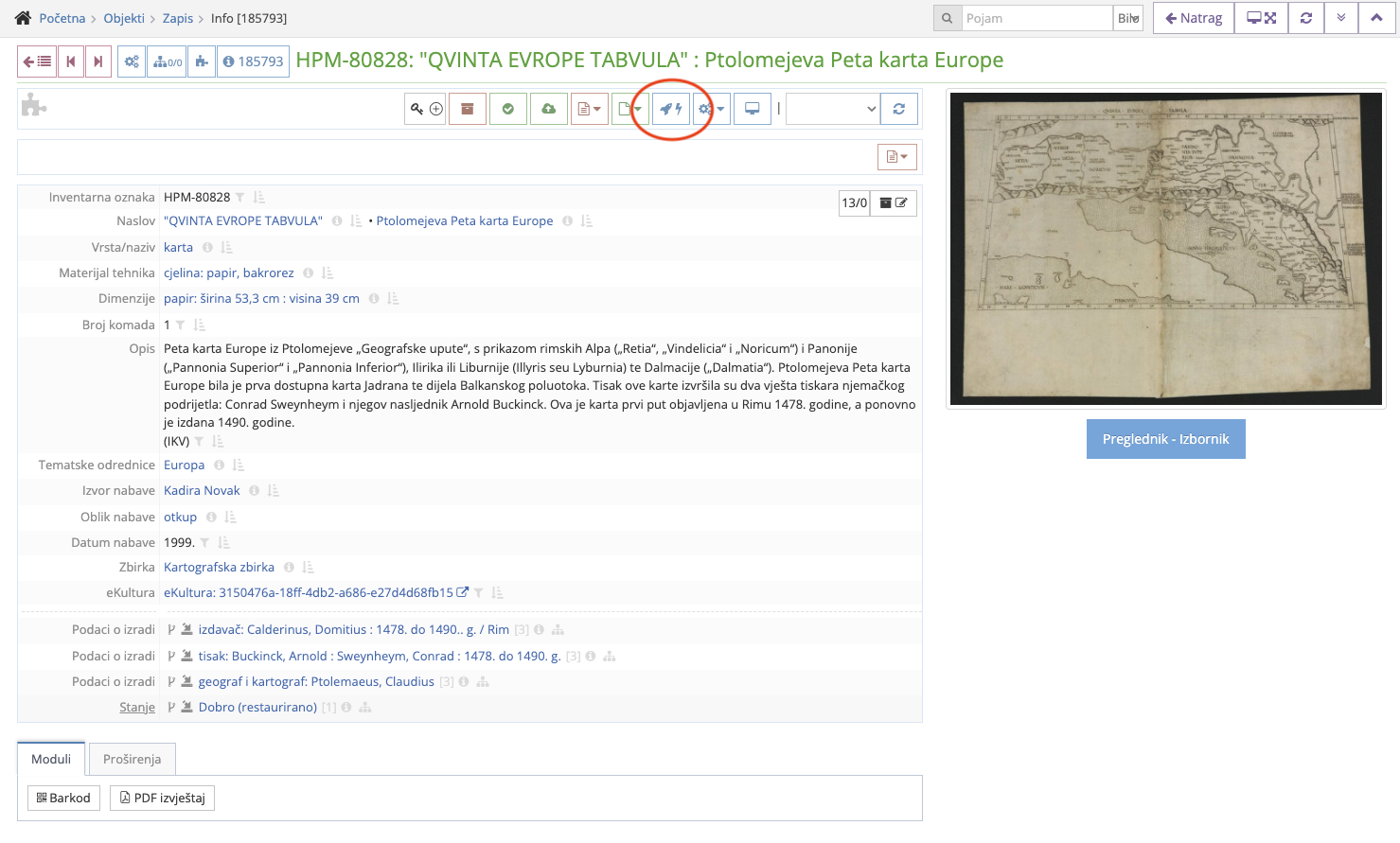
Task: Click the home icon in breadcrumb
Action: point(24,18)
